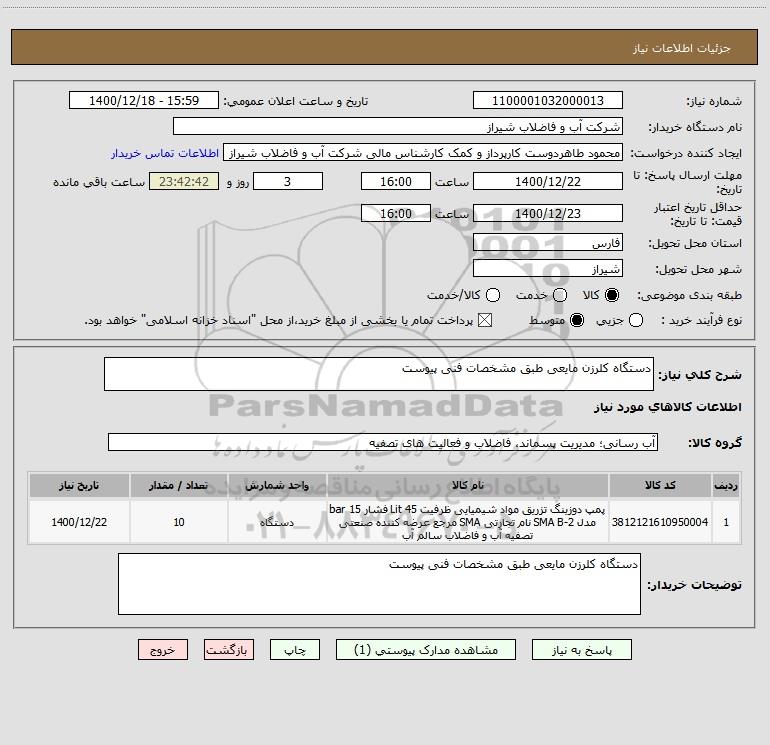Viewport: 770px width, 745px height.
Task: Click the شرح کلی نیاز description box
Action: (379, 374)
